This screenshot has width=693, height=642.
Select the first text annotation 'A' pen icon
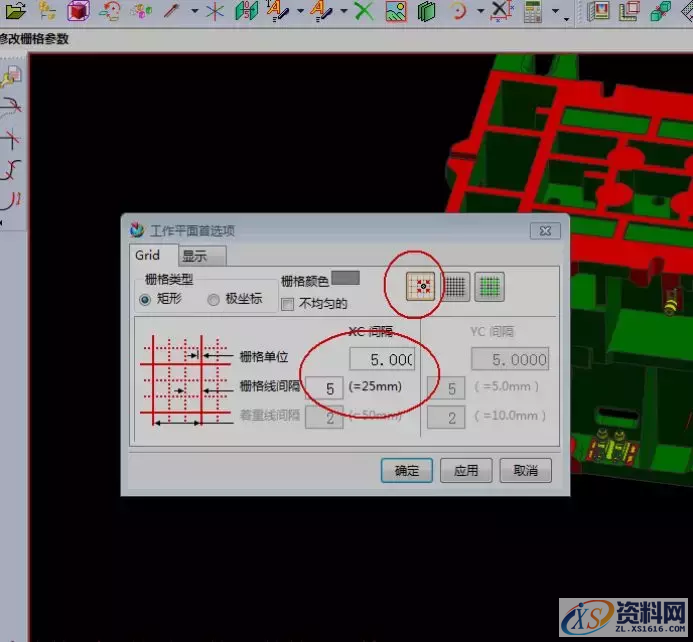tap(278, 11)
